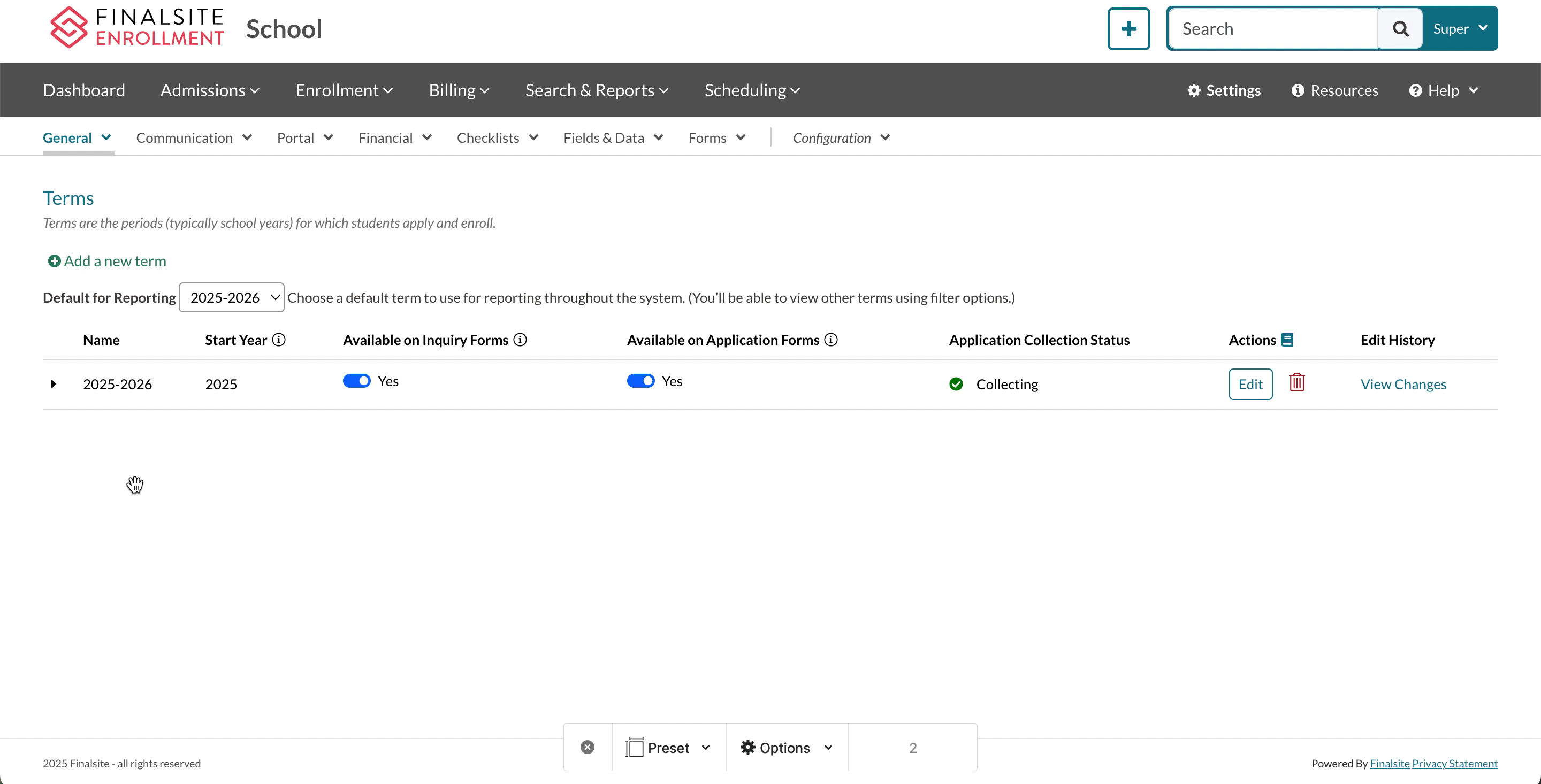
Task: Open the Default for Reporting dropdown
Action: click(232, 297)
